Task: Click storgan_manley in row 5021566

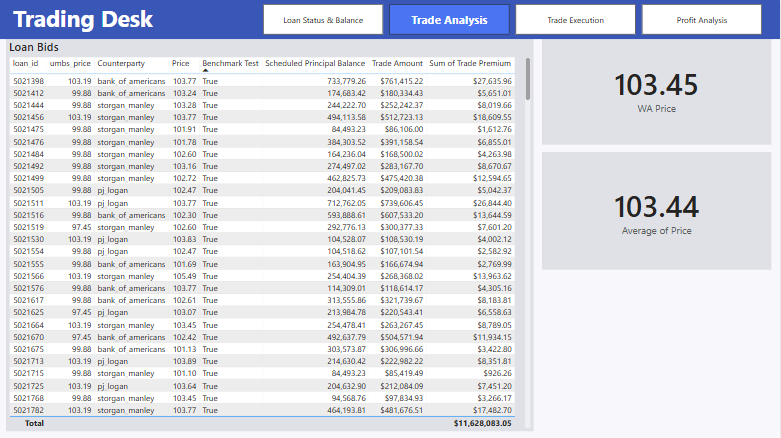Action: (x=126, y=276)
